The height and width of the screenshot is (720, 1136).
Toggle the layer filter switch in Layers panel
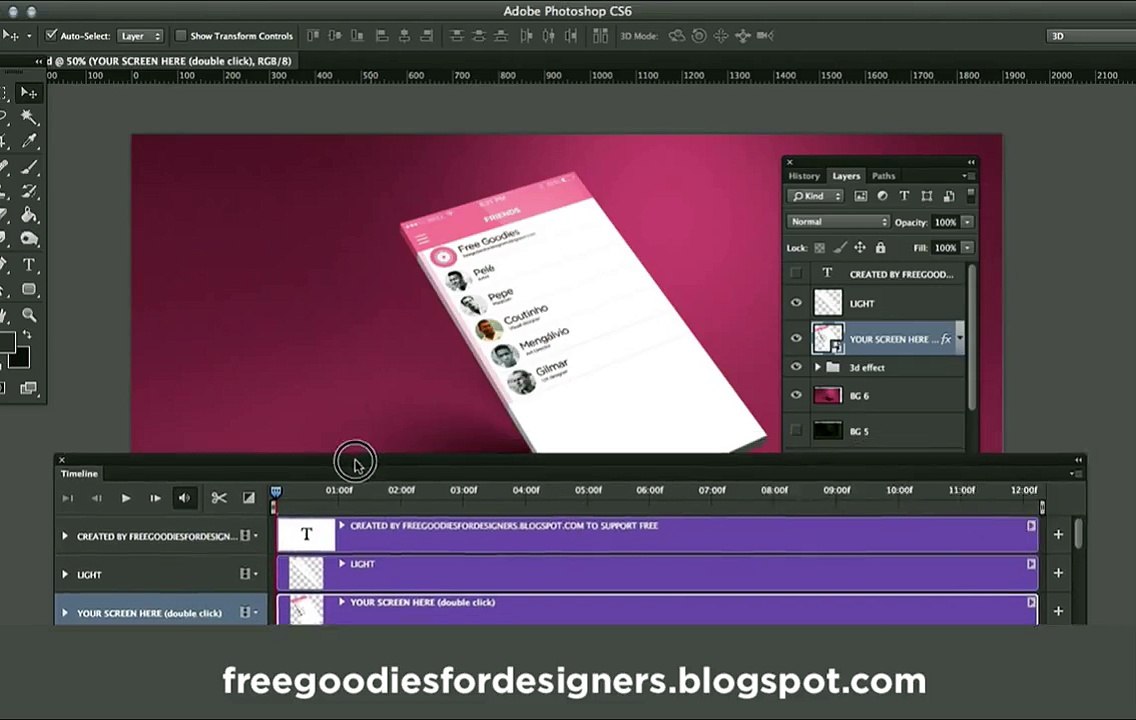tap(971, 196)
